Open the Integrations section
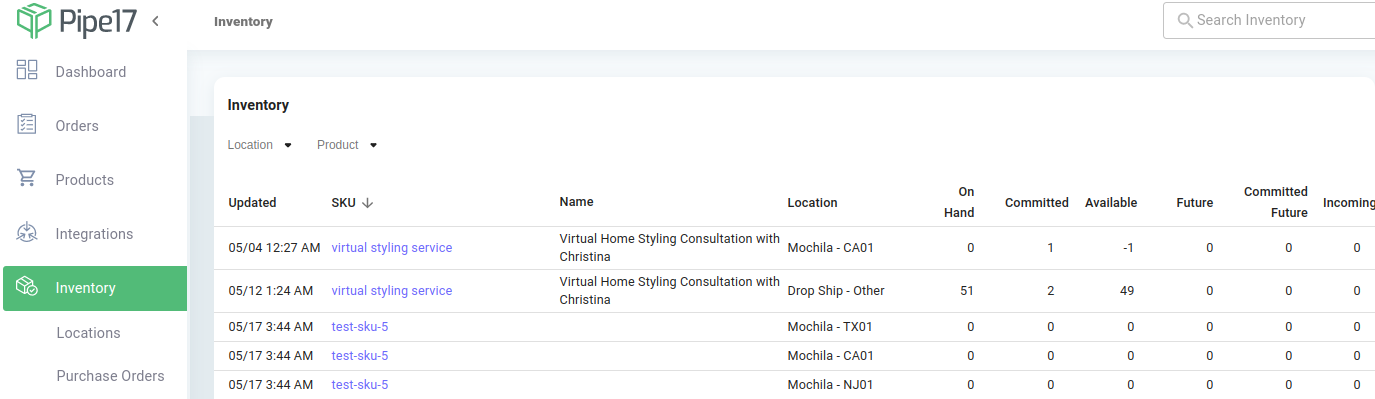 pos(94,234)
